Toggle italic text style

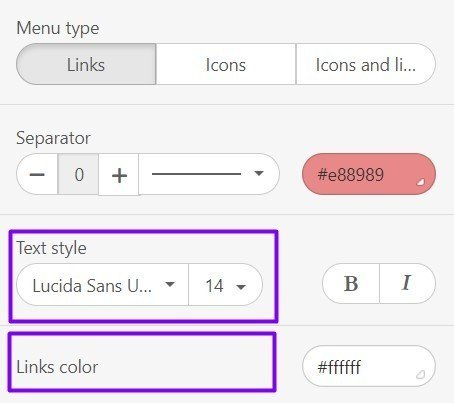407,284
